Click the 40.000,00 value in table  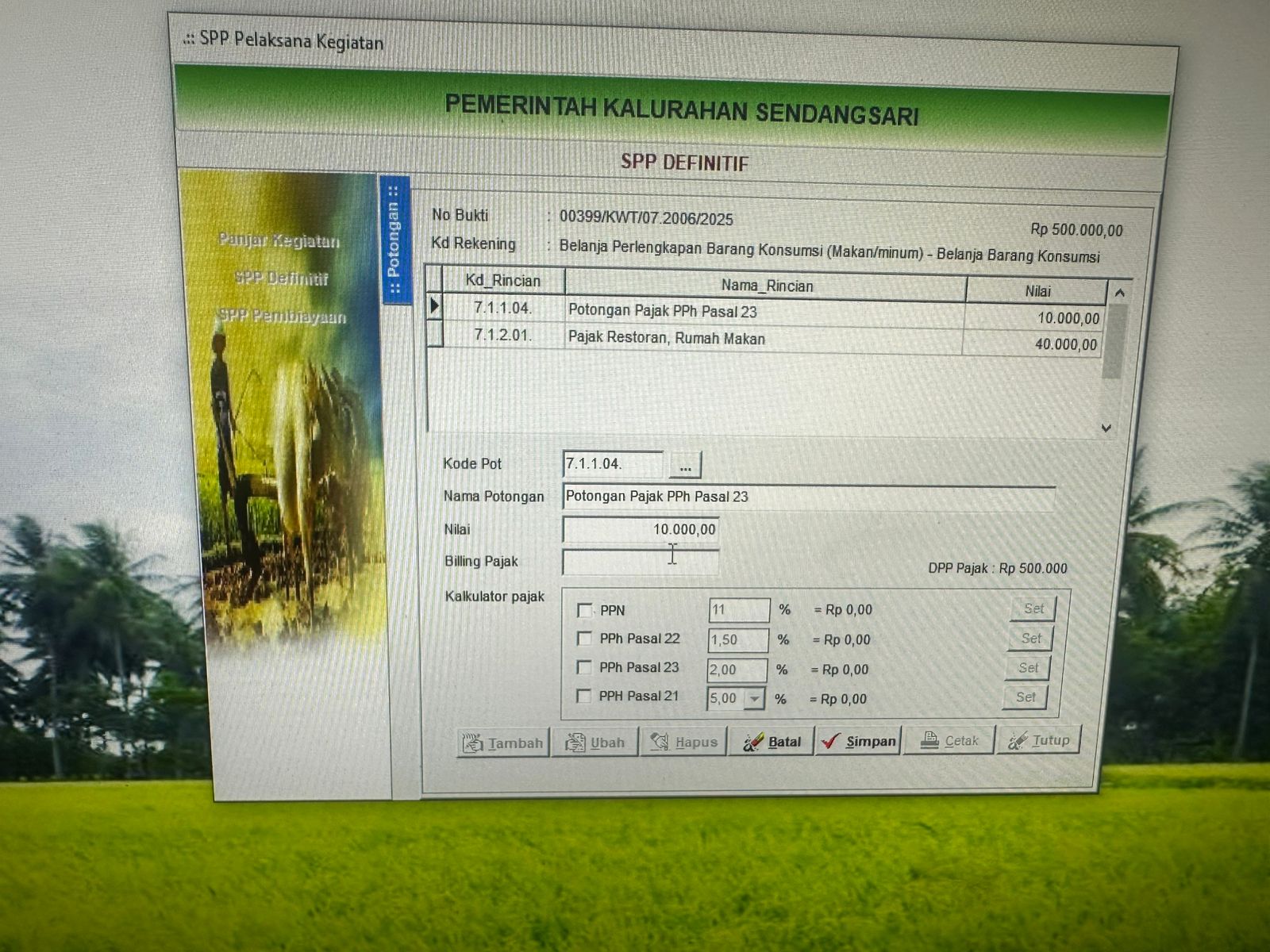[x=1066, y=344]
